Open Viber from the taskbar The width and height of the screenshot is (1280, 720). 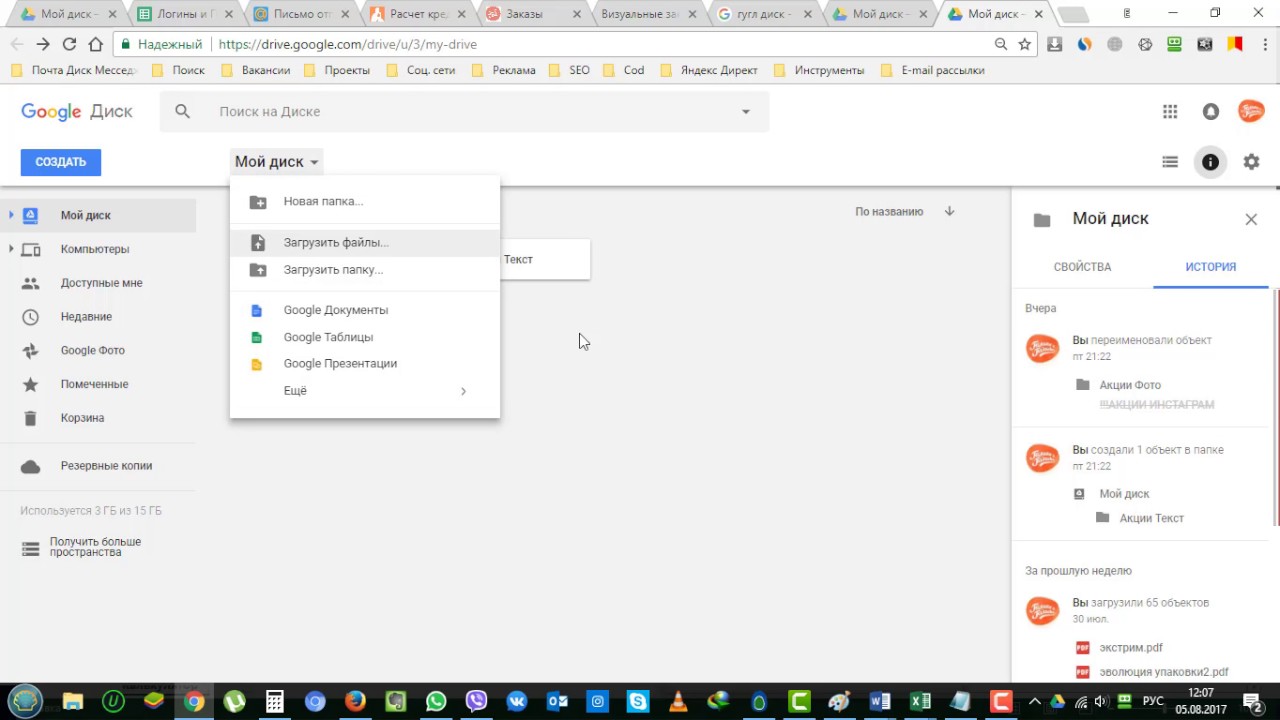(x=476, y=702)
